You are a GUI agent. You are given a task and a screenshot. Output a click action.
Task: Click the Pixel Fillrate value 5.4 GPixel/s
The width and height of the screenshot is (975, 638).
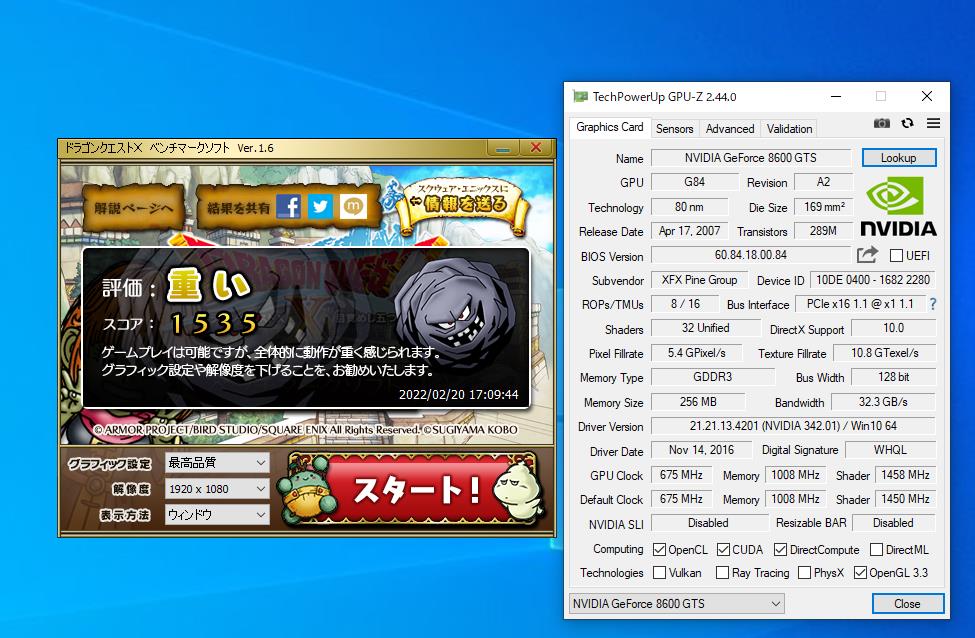pyautogui.click(x=696, y=353)
